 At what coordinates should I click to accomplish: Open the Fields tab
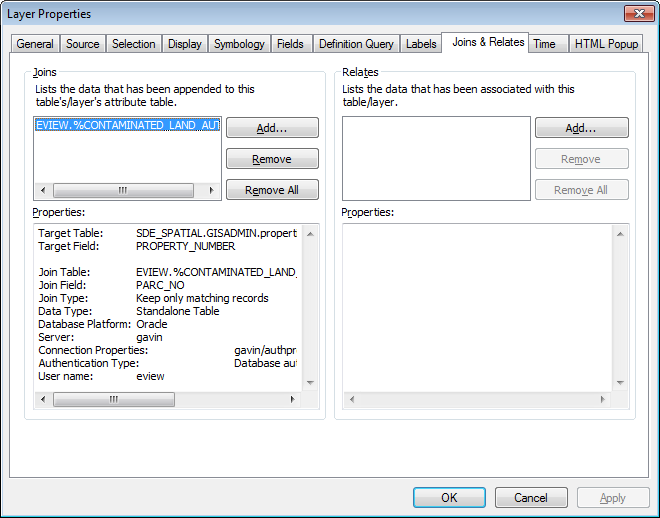[290, 44]
